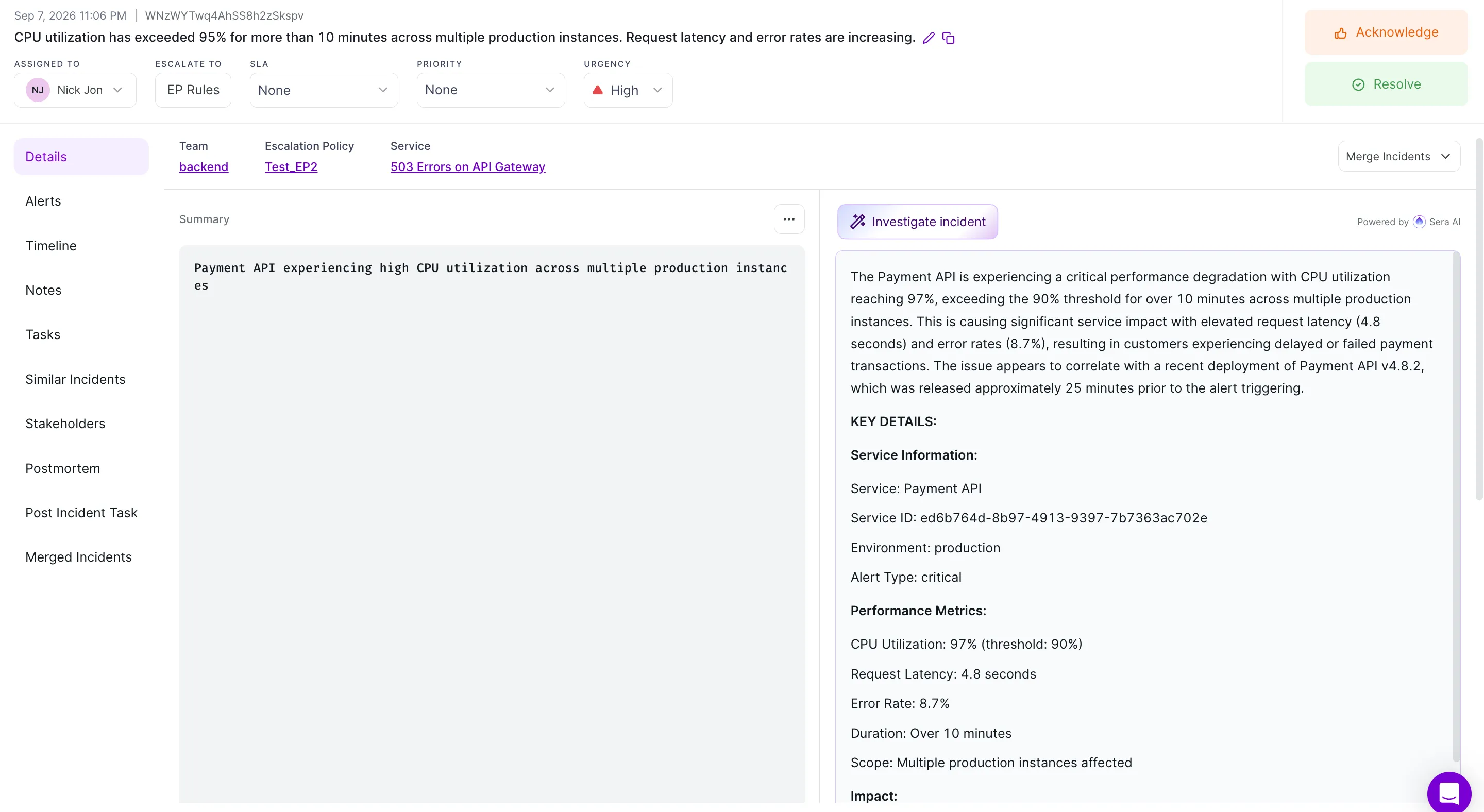
Task: Open the Assigned To Nick Jon dropdown
Action: point(75,90)
